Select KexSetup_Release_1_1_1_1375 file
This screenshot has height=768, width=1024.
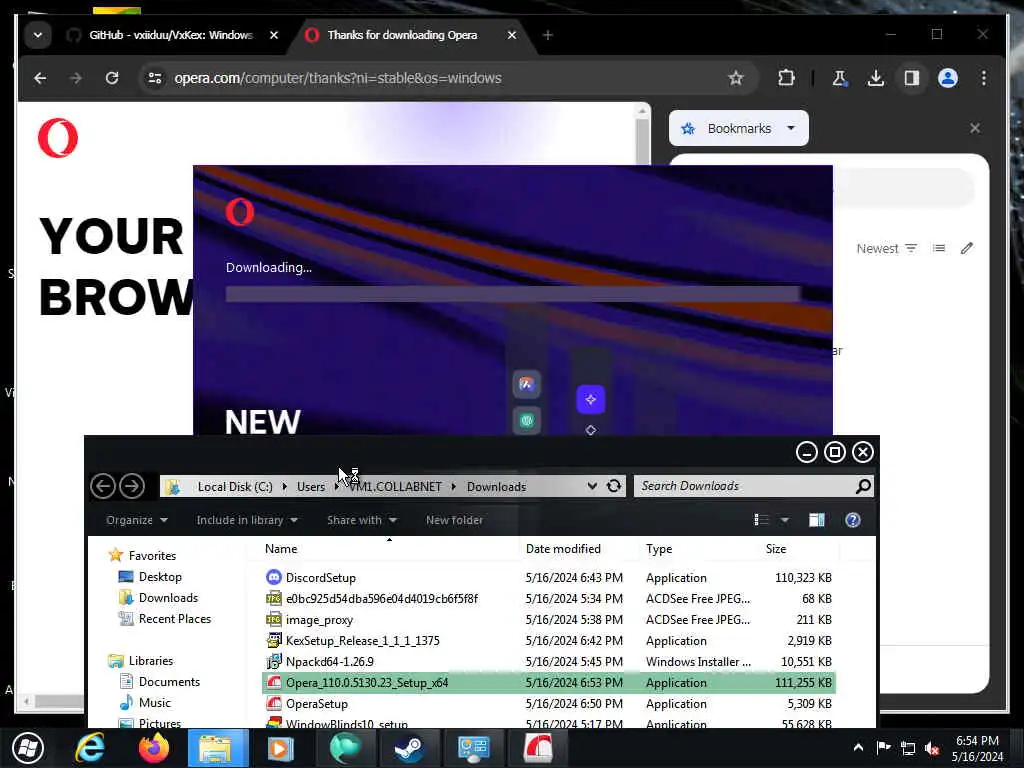coord(547,641)
